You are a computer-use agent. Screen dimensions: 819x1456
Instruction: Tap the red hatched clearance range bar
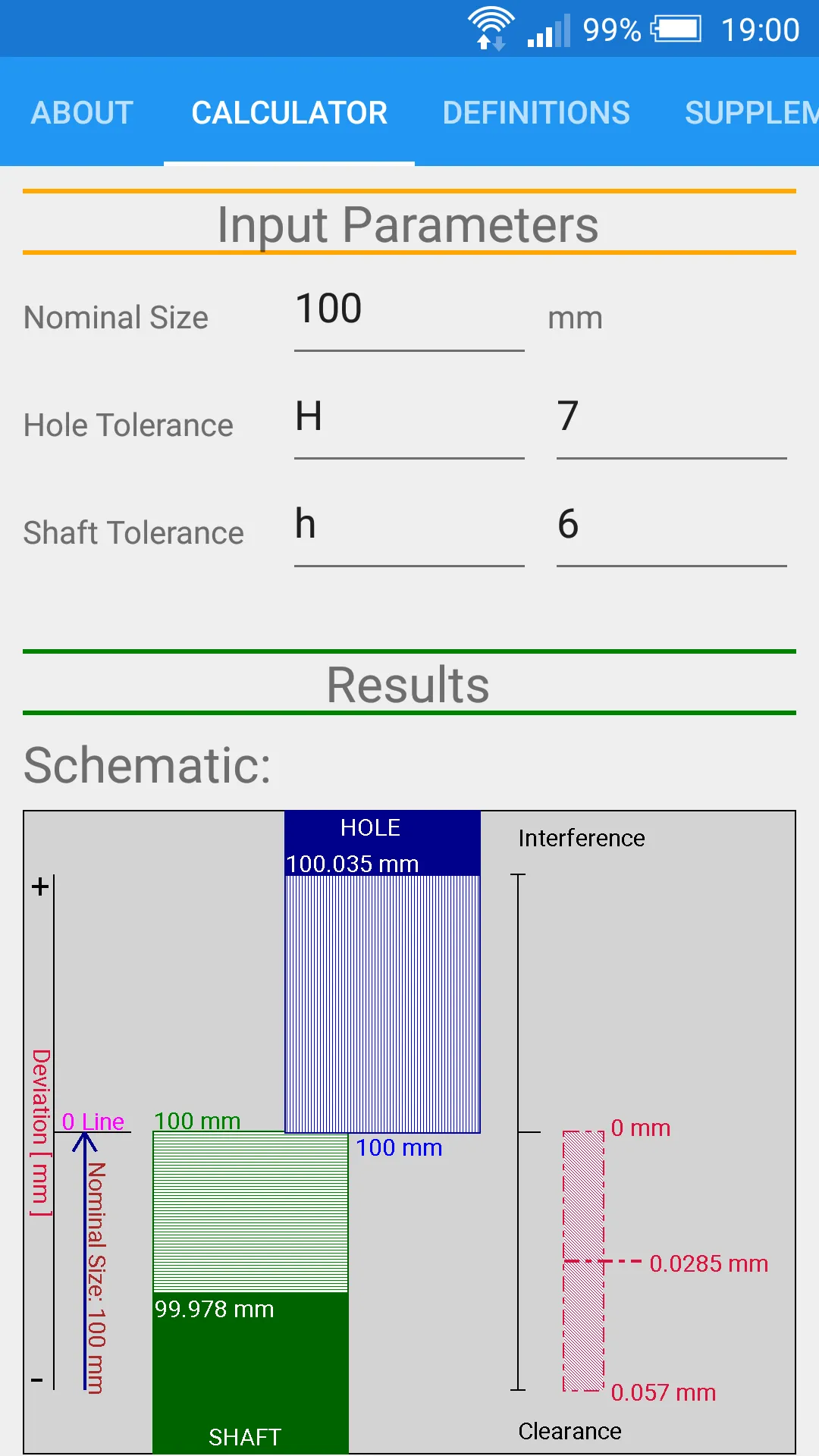[x=583, y=1260]
